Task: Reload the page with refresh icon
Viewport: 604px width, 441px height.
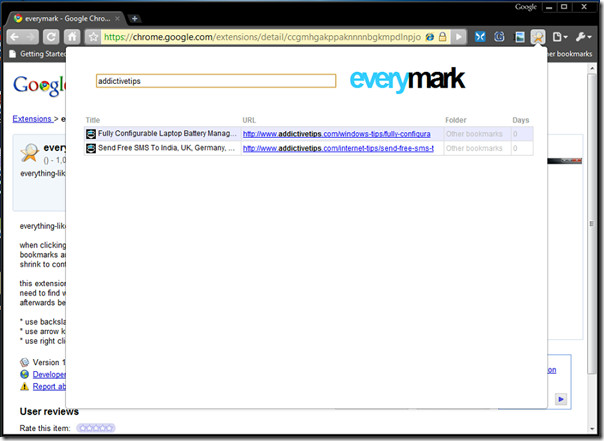Action: coord(50,37)
